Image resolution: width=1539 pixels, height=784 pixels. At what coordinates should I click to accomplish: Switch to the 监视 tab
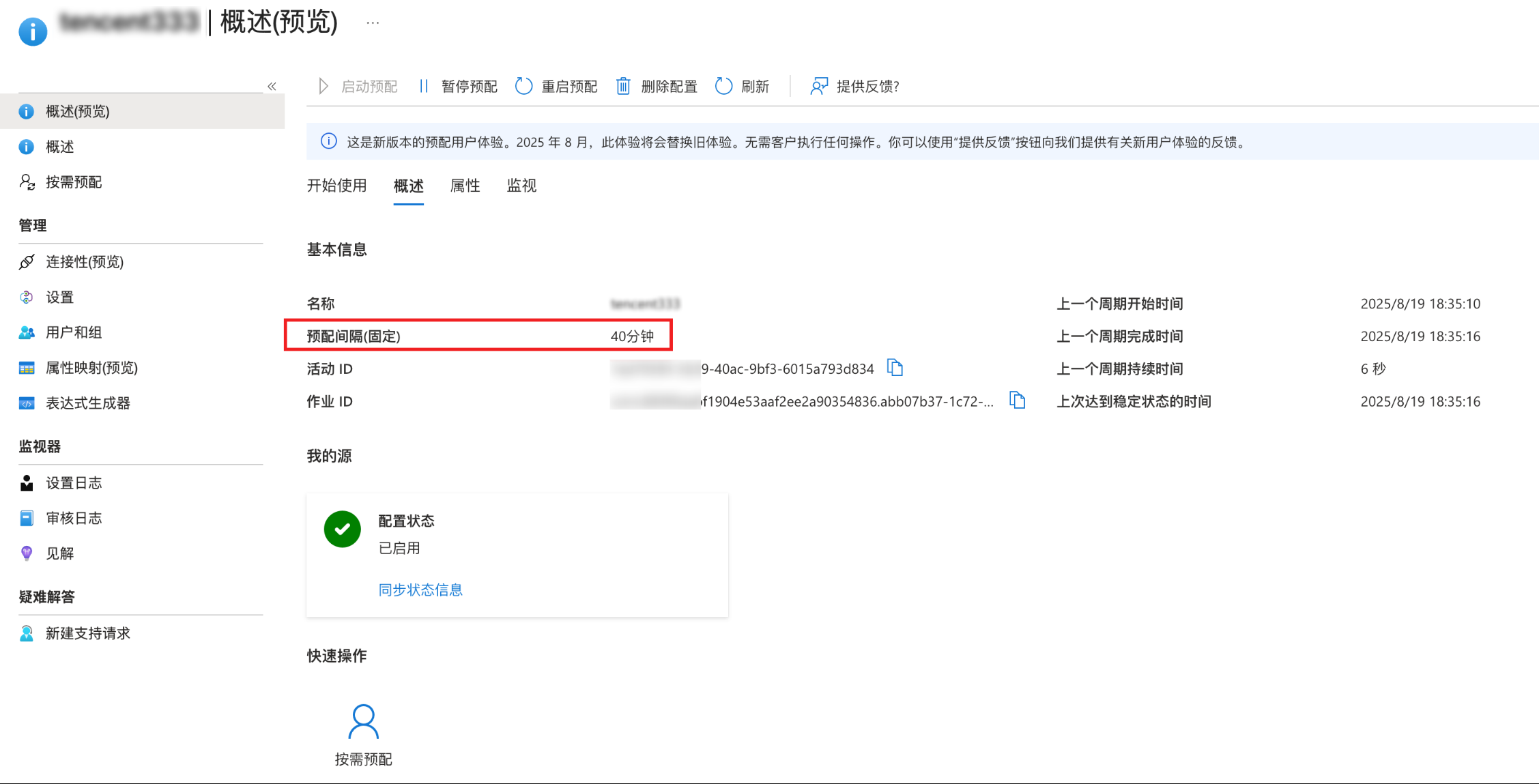521,186
